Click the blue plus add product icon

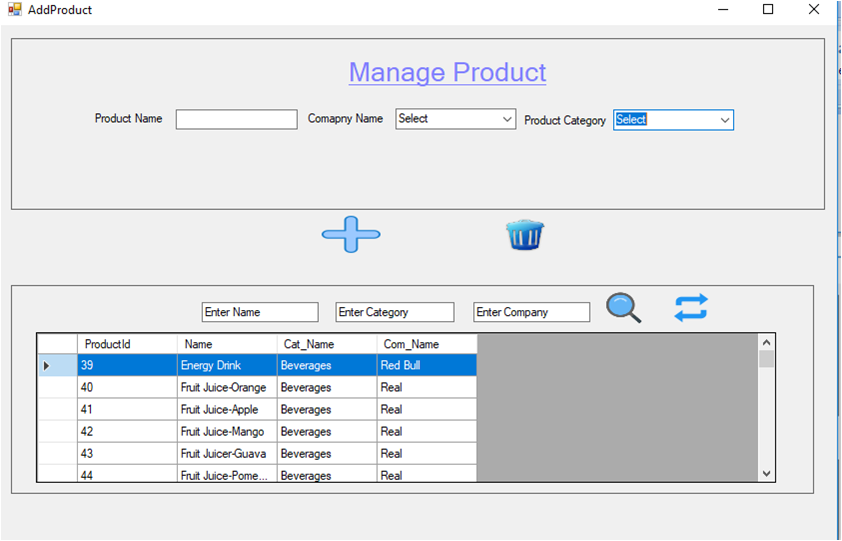[351, 234]
